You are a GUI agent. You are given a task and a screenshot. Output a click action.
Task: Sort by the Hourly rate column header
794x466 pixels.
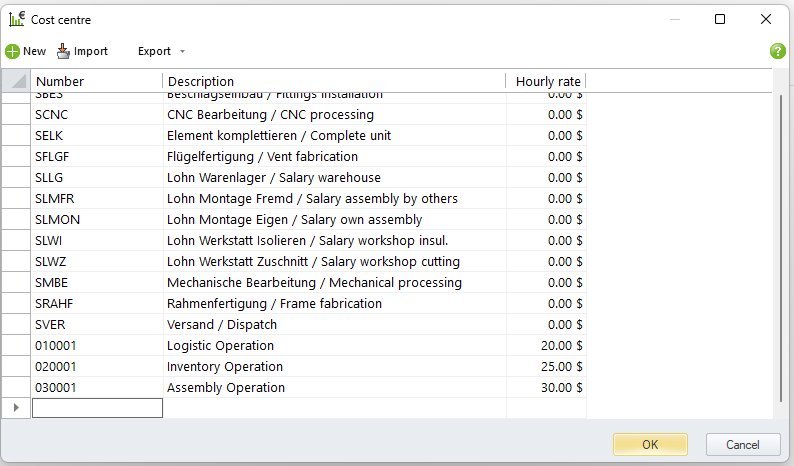click(546, 81)
